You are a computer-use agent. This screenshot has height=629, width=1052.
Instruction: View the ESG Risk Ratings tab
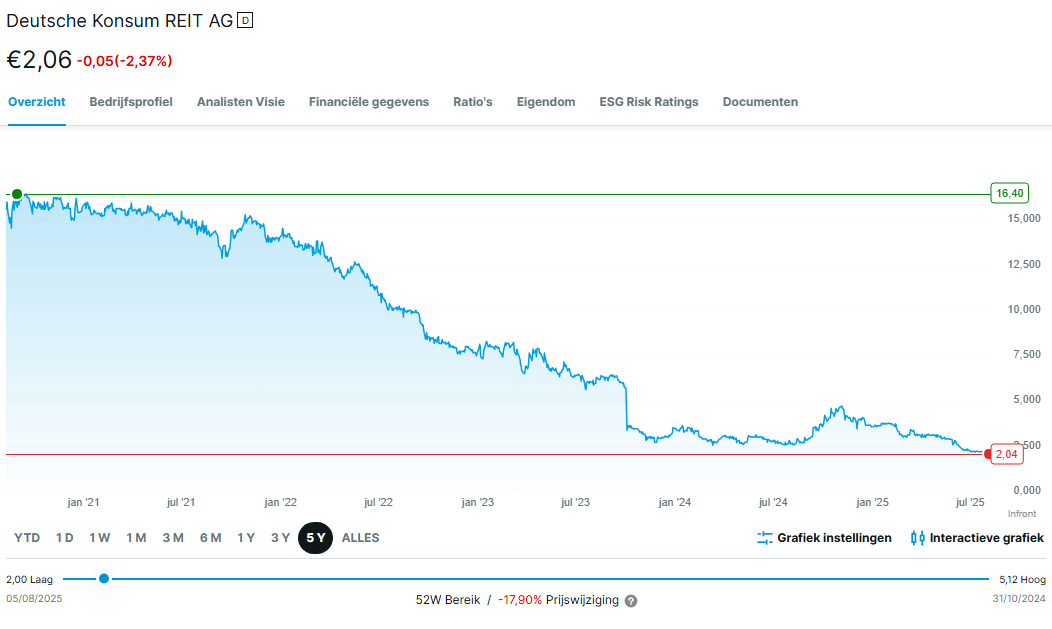click(x=649, y=102)
